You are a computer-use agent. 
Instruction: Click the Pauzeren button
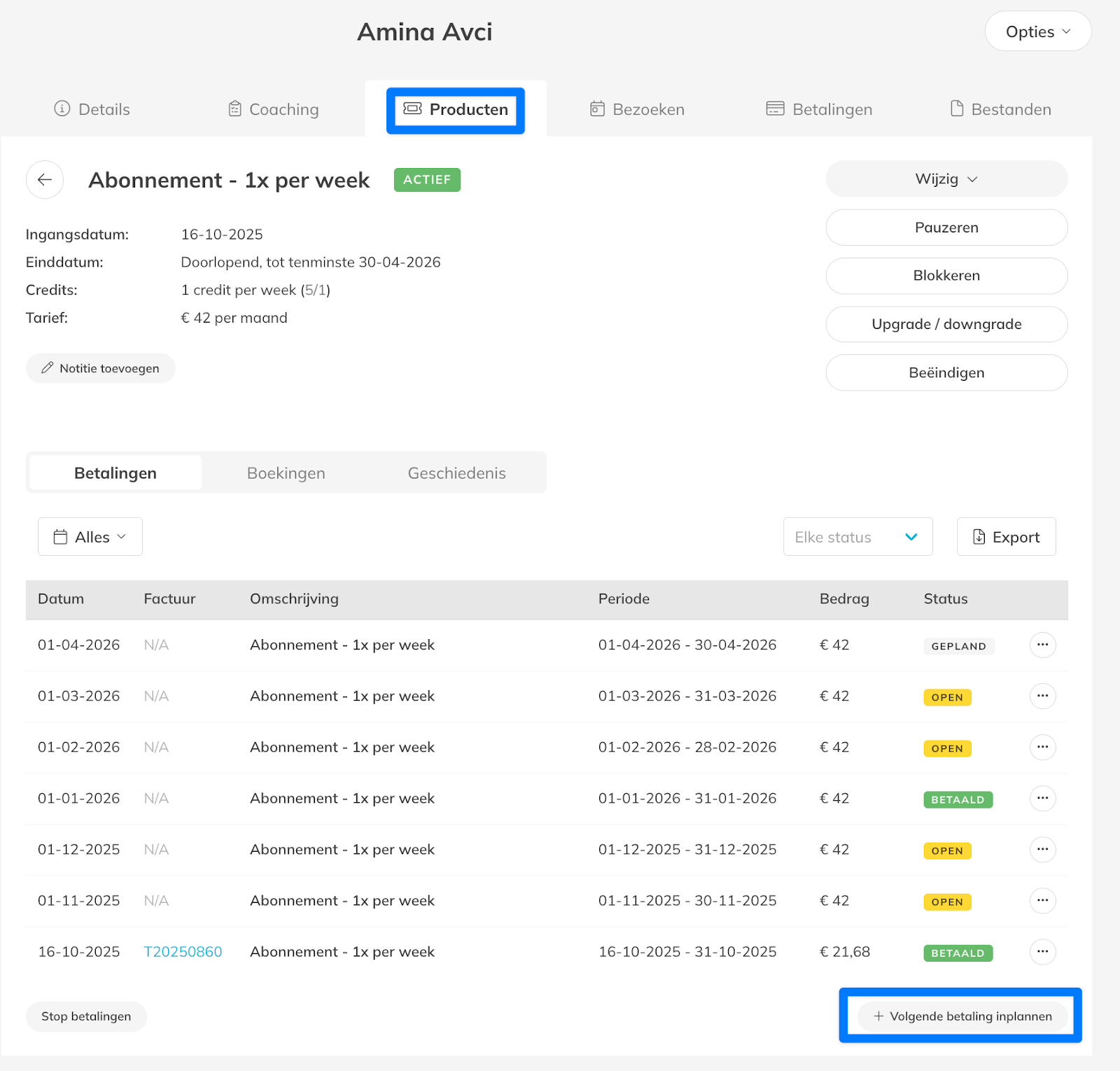tap(946, 227)
